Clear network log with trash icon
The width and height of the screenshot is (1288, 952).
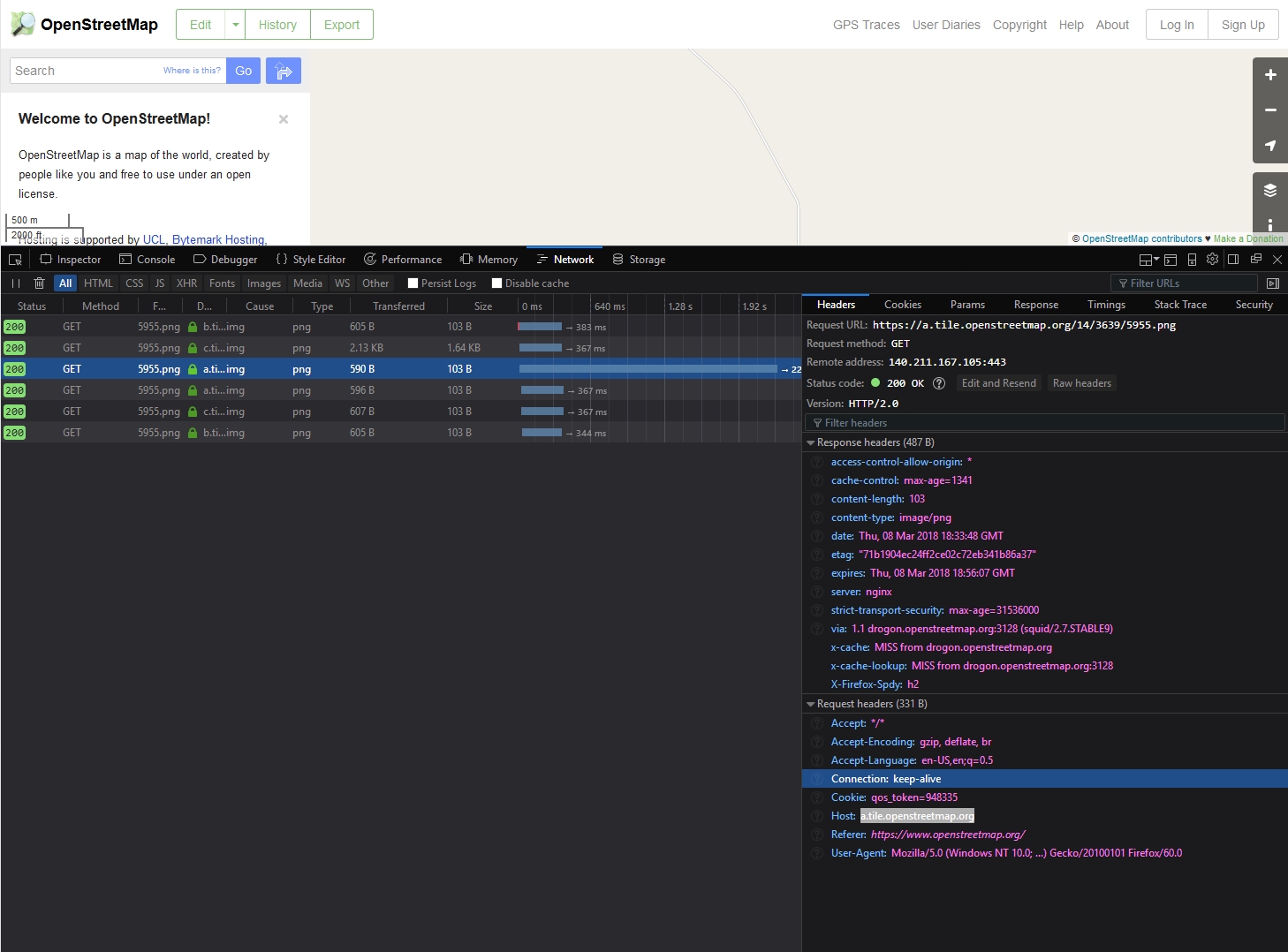[x=39, y=283]
